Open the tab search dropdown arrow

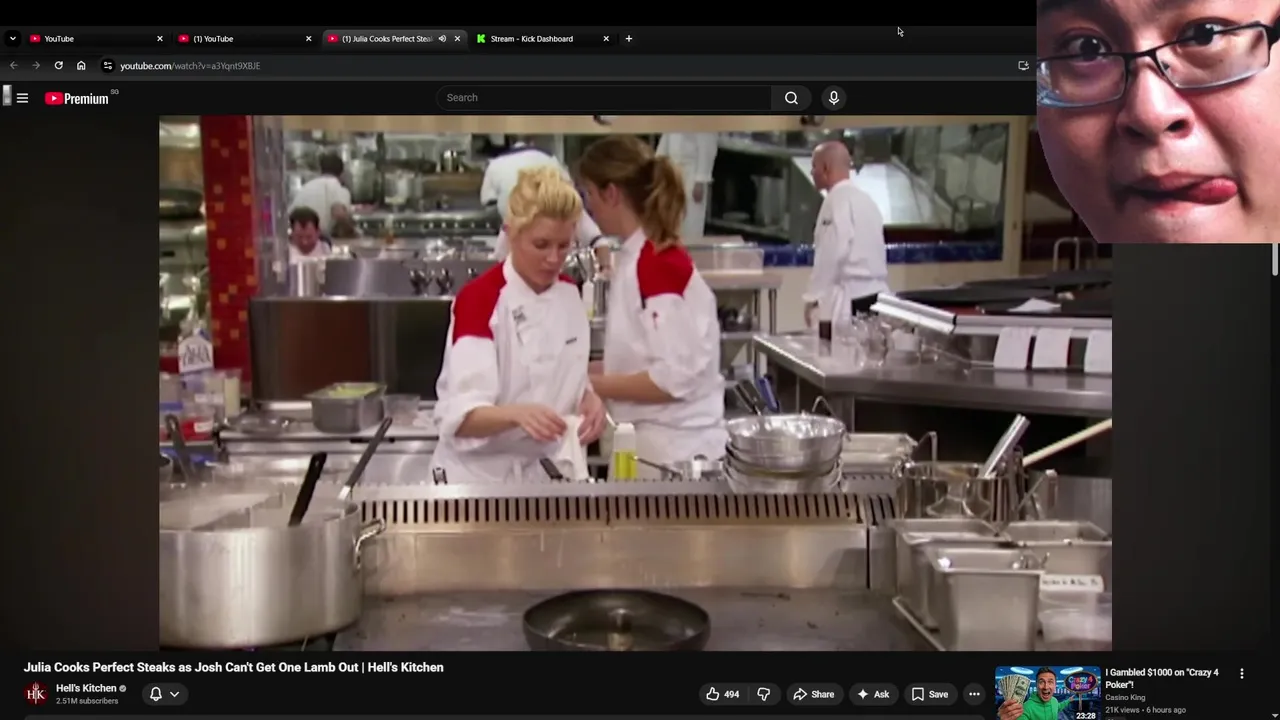click(12, 38)
